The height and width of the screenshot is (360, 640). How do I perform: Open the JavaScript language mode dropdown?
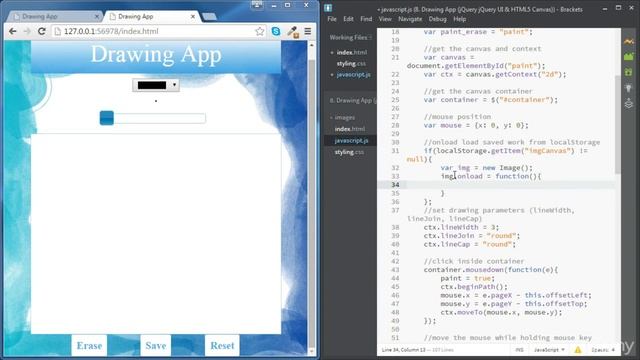click(x=549, y=350)
